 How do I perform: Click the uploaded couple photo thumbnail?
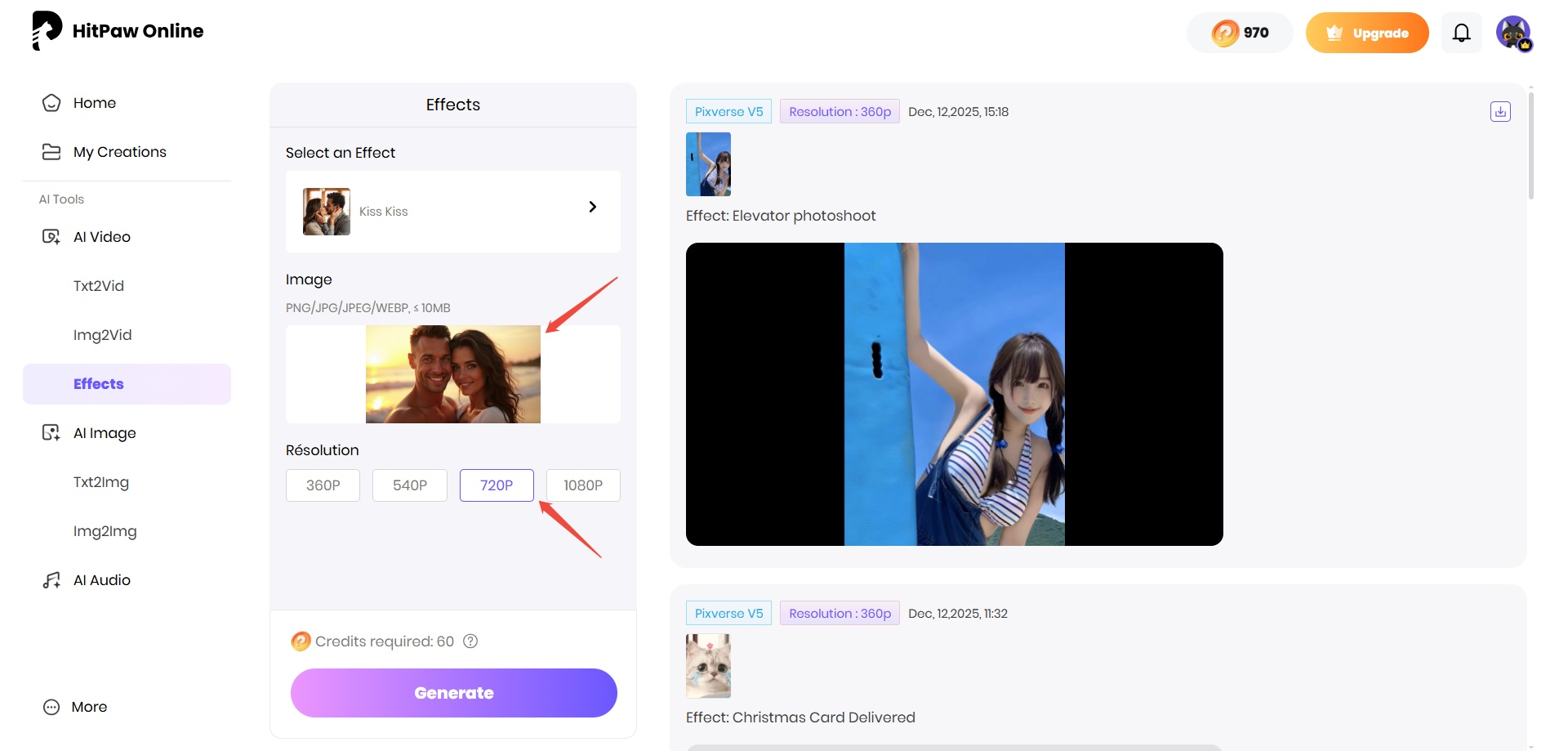452,374
